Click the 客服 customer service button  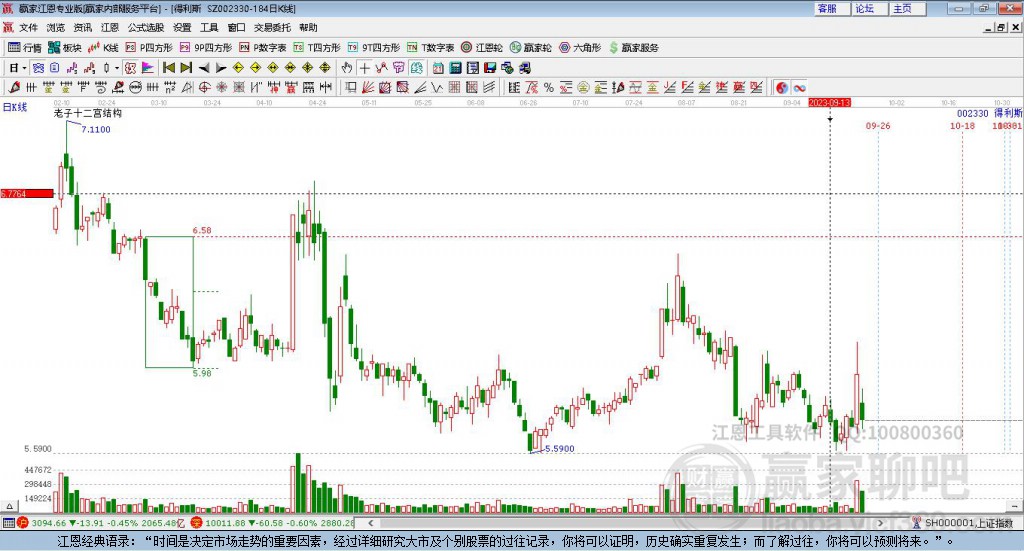(831, 8)
